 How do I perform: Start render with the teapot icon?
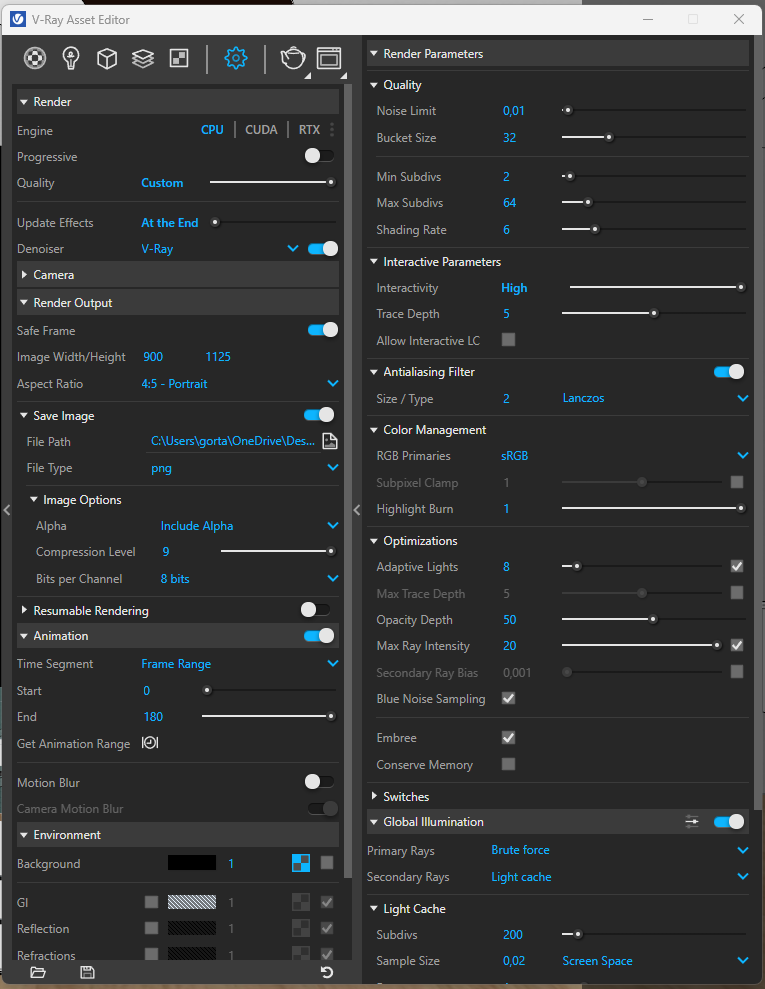pyautogui.click(x=293, y=58)
